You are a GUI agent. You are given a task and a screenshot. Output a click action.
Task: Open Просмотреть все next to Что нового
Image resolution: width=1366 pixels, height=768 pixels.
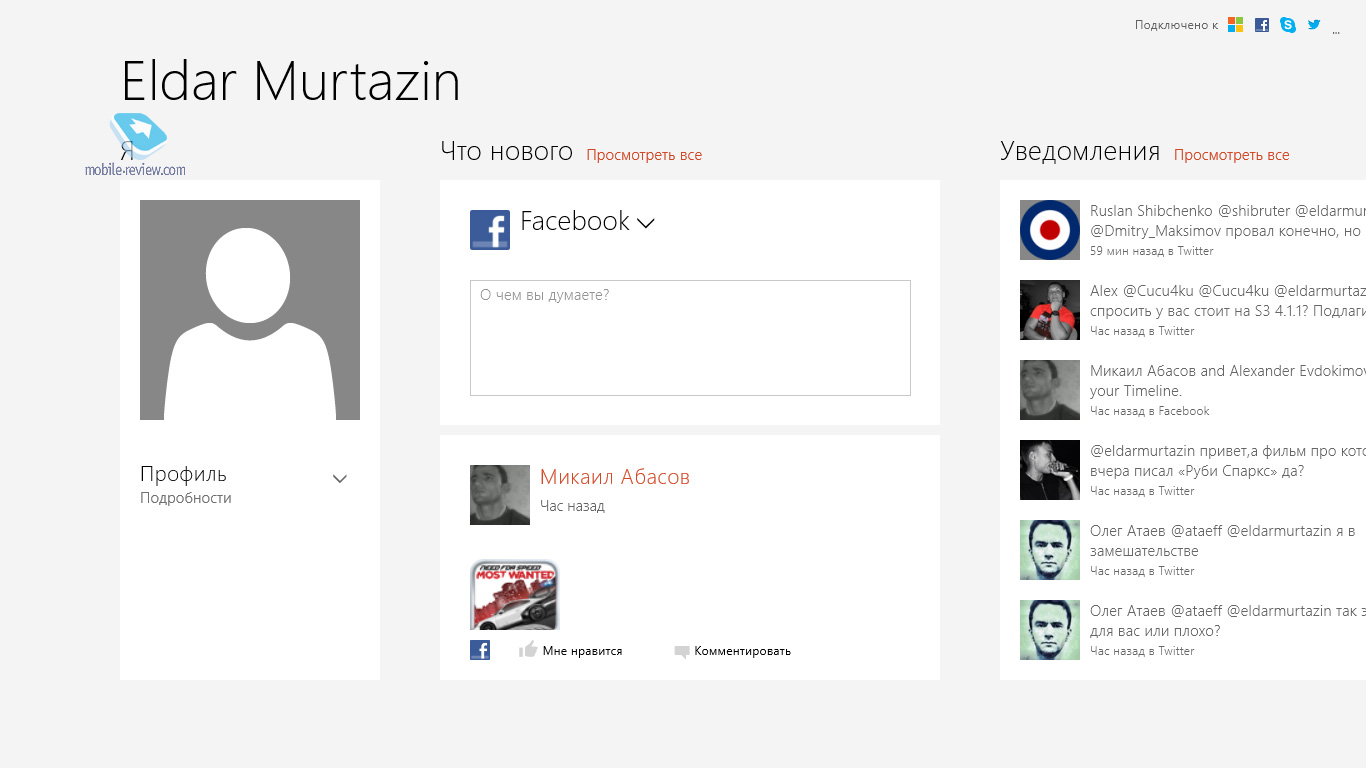pyautogui.click(x=644, y=155)
